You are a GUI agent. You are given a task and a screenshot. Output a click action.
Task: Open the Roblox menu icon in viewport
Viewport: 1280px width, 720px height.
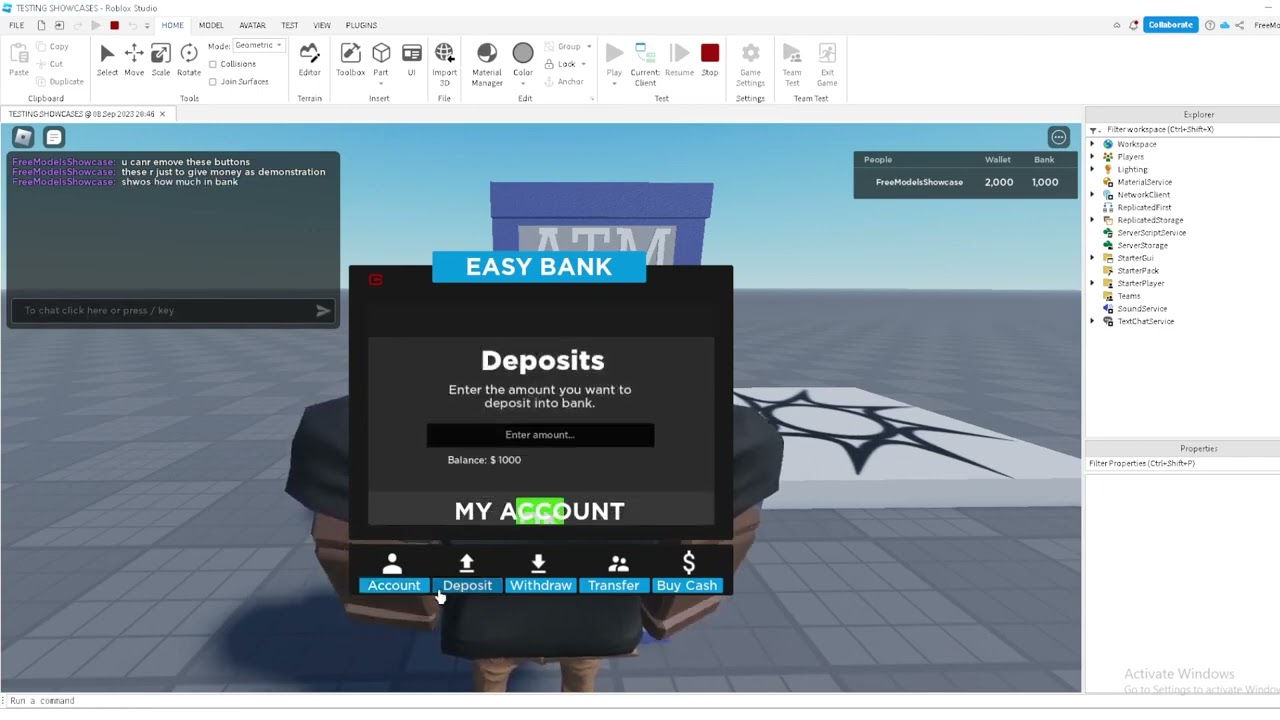point(23,137)
